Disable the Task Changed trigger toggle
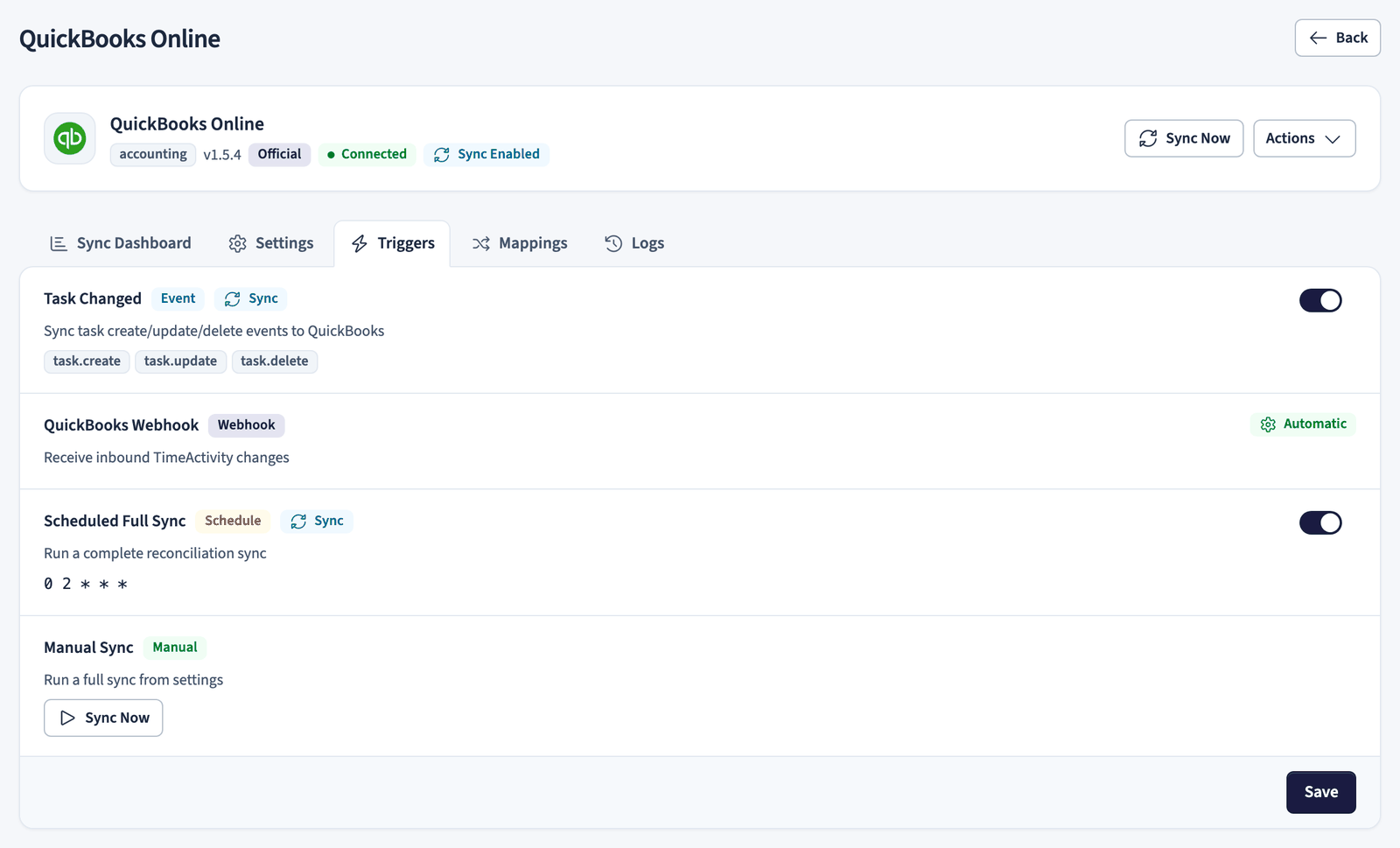Image resolution: width=1400 pixels, height=848 pixels. (x=1320, y=300)
